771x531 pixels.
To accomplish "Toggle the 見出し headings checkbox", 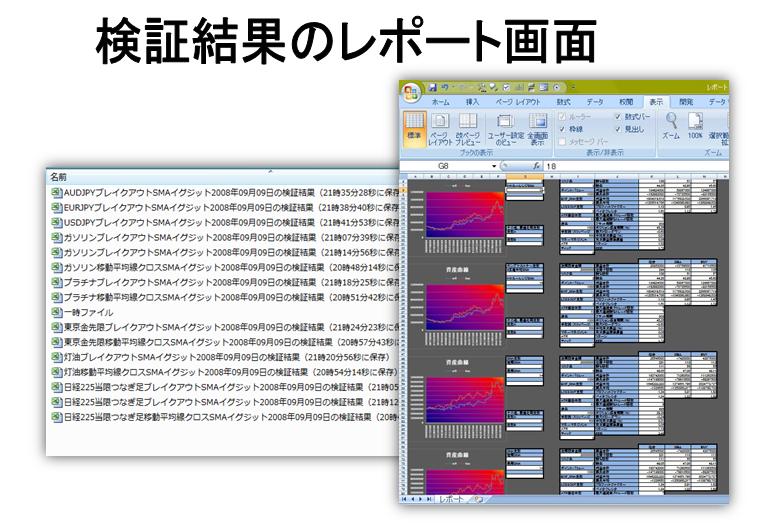I will (618, 128).
